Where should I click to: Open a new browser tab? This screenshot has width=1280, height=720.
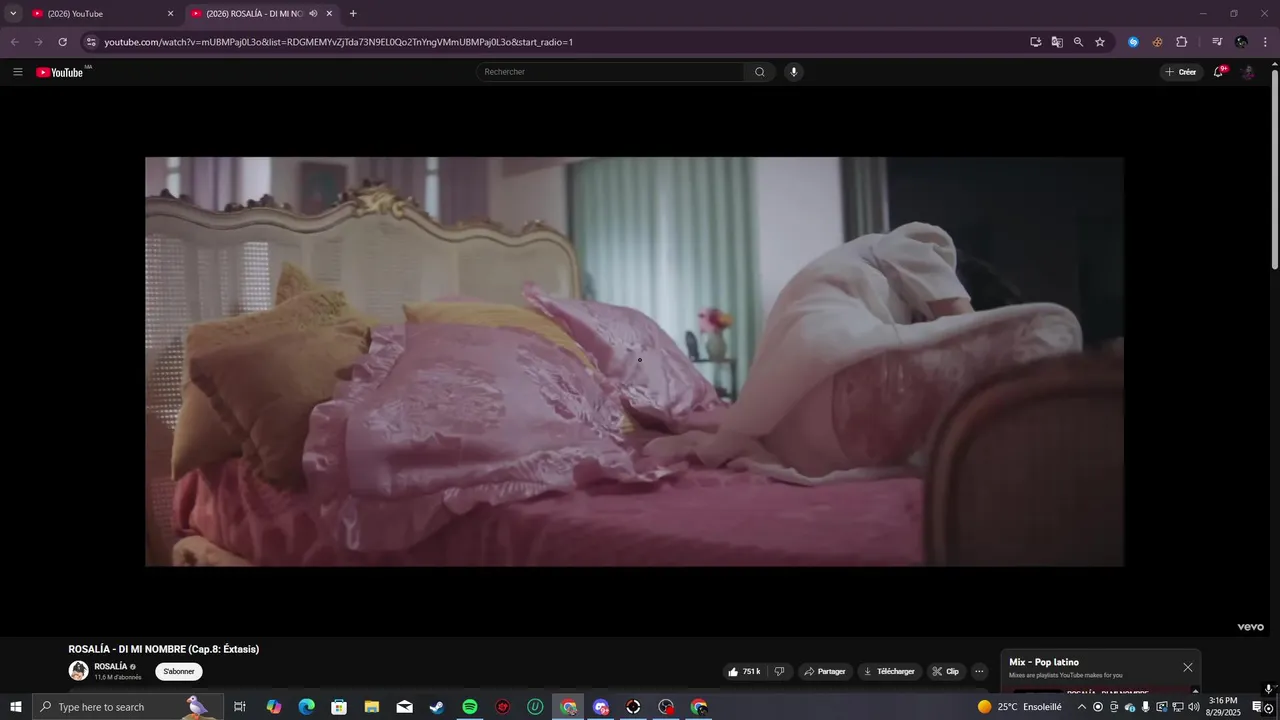(x=353, y=14)
